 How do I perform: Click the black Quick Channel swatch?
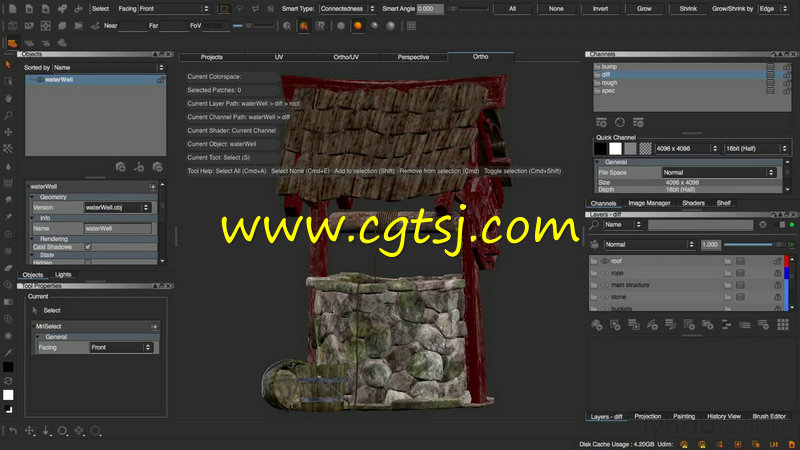pos(601,148)
